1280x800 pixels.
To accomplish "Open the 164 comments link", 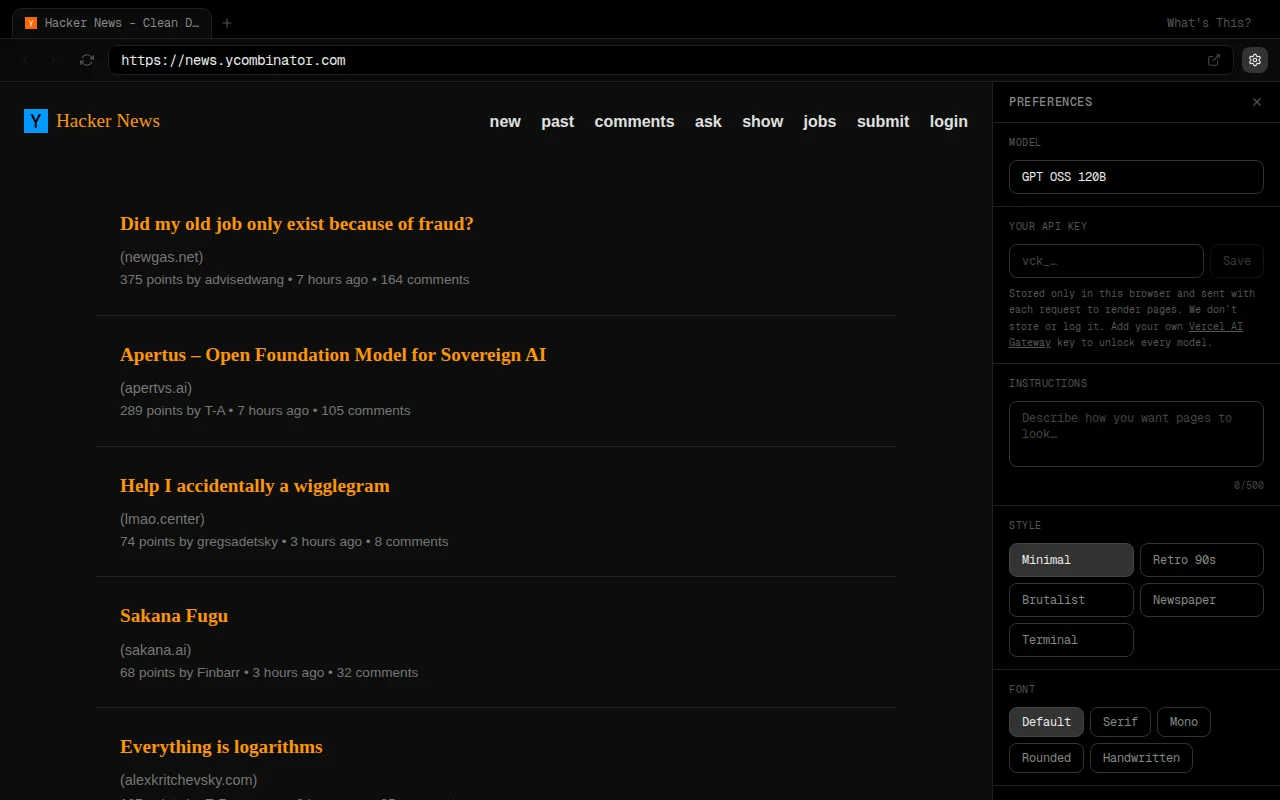I will tap(425, 280).
